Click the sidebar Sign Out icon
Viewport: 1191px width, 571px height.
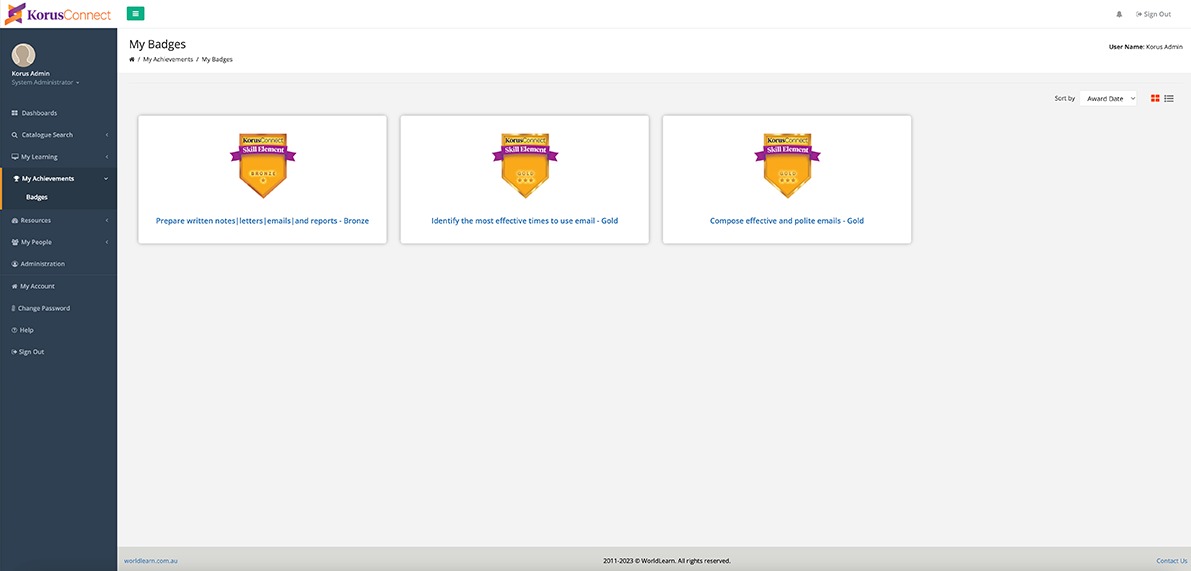[x=14, y=352]
